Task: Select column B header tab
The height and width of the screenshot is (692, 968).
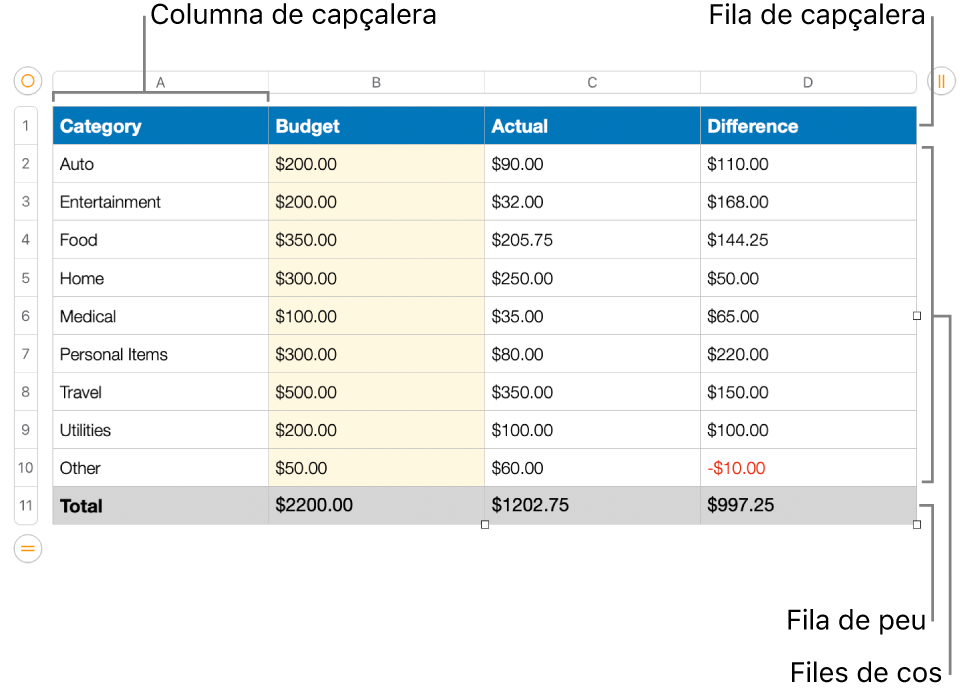Action: coord(376,82)
